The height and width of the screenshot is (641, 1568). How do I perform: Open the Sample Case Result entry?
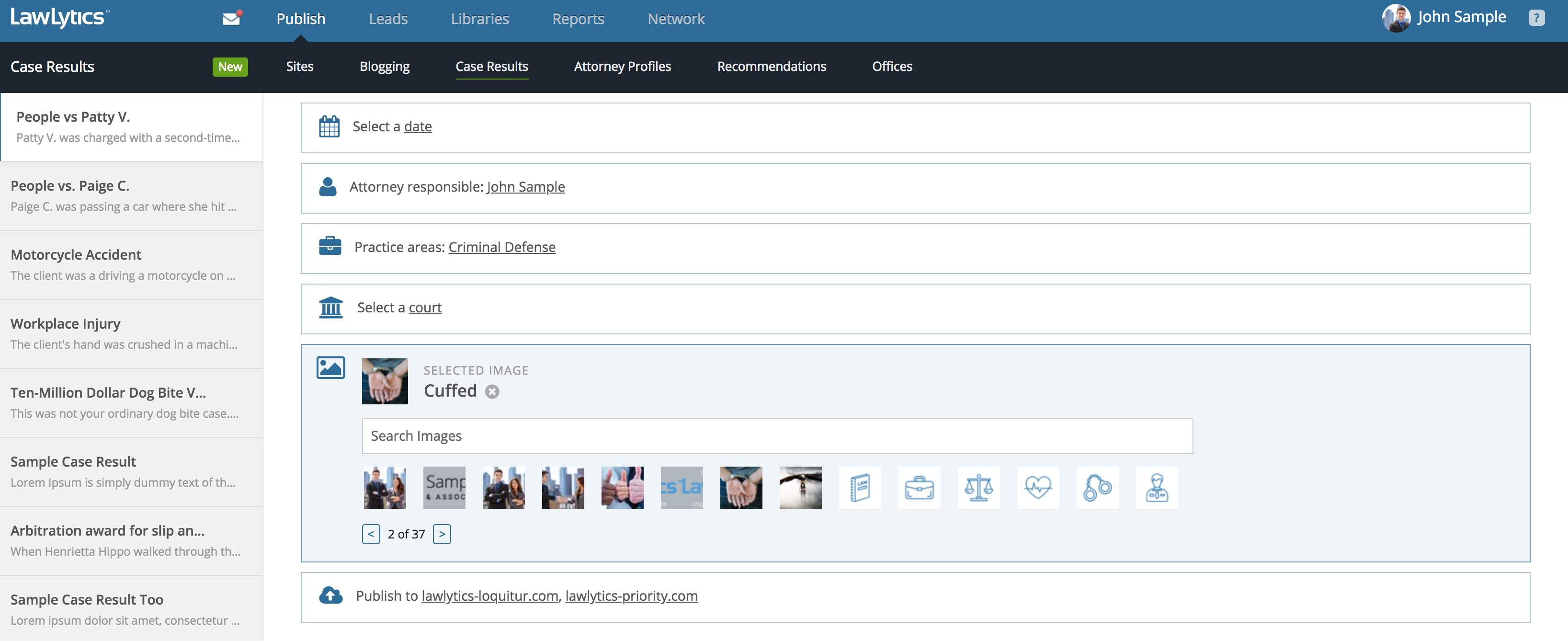coord(132,472)
